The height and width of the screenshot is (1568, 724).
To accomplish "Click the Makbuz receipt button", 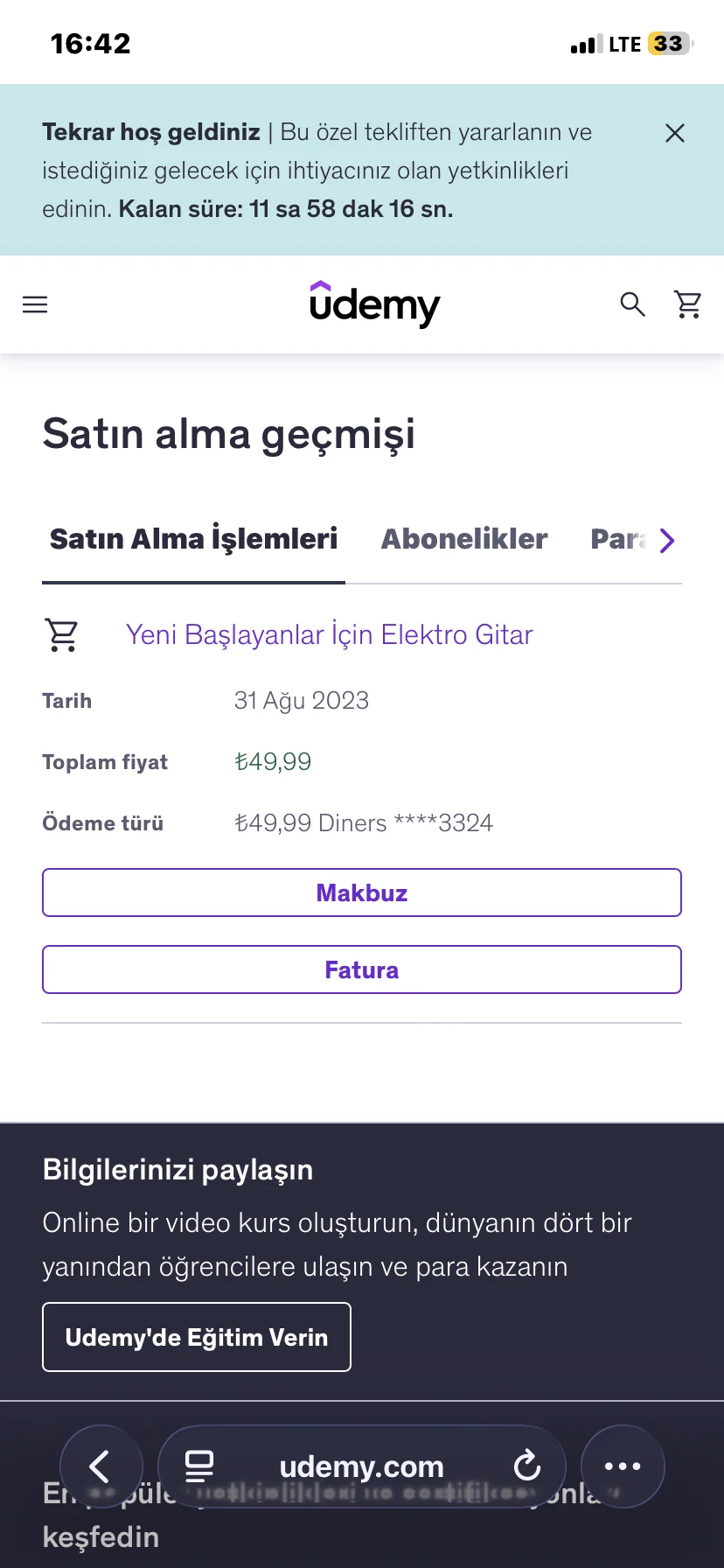I will click(x=362, y=892).
